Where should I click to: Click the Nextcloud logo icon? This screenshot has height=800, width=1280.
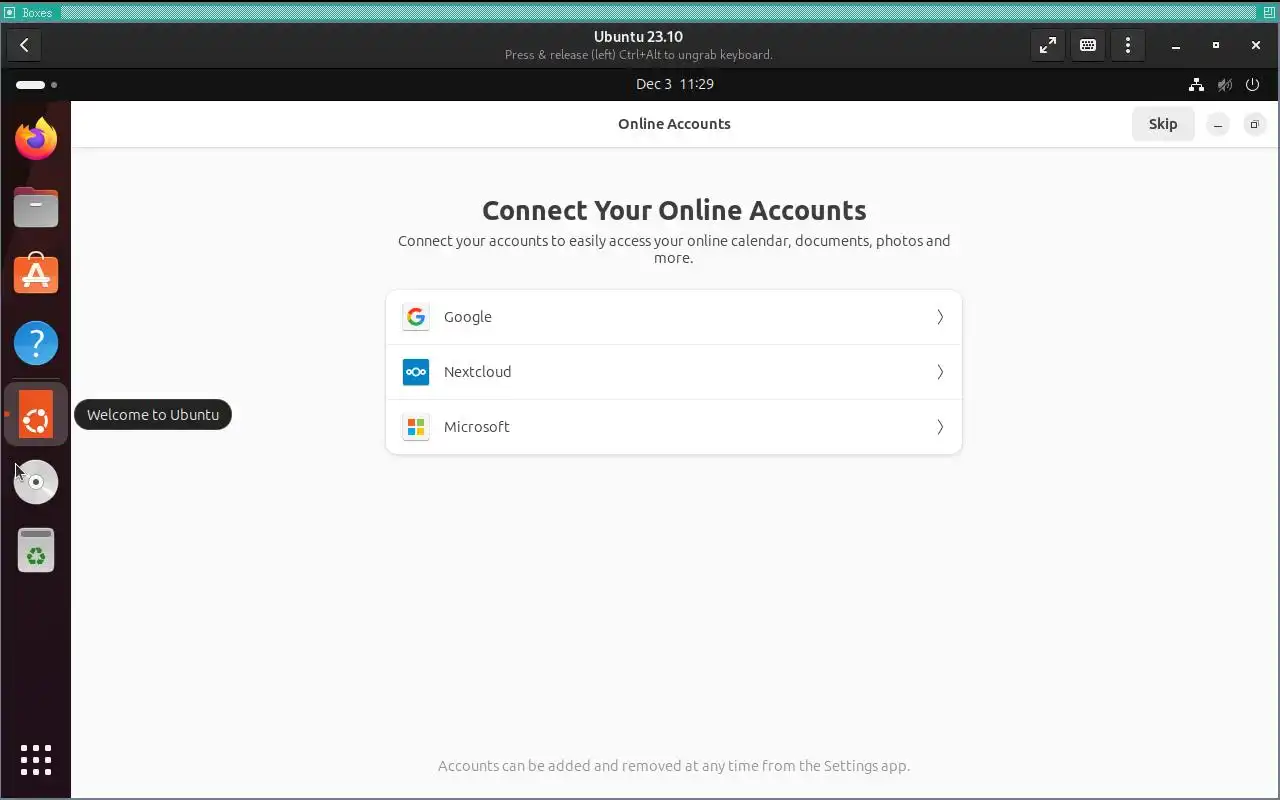click(x=416, y=372)
